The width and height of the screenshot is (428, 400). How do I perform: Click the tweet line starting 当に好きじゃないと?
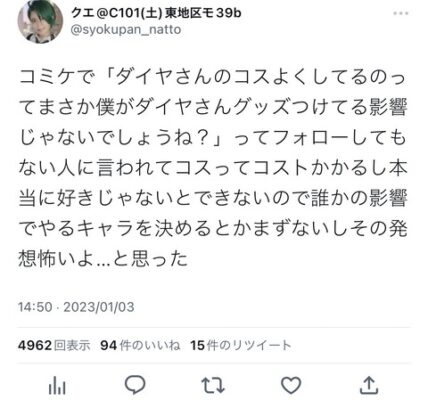coord(213,198)
